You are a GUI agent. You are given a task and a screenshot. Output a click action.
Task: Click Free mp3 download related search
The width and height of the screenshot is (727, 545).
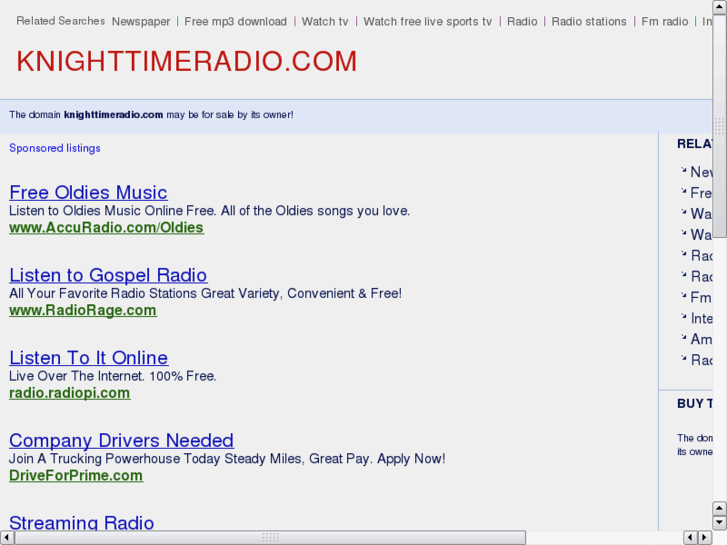click(x=236, y=21)
